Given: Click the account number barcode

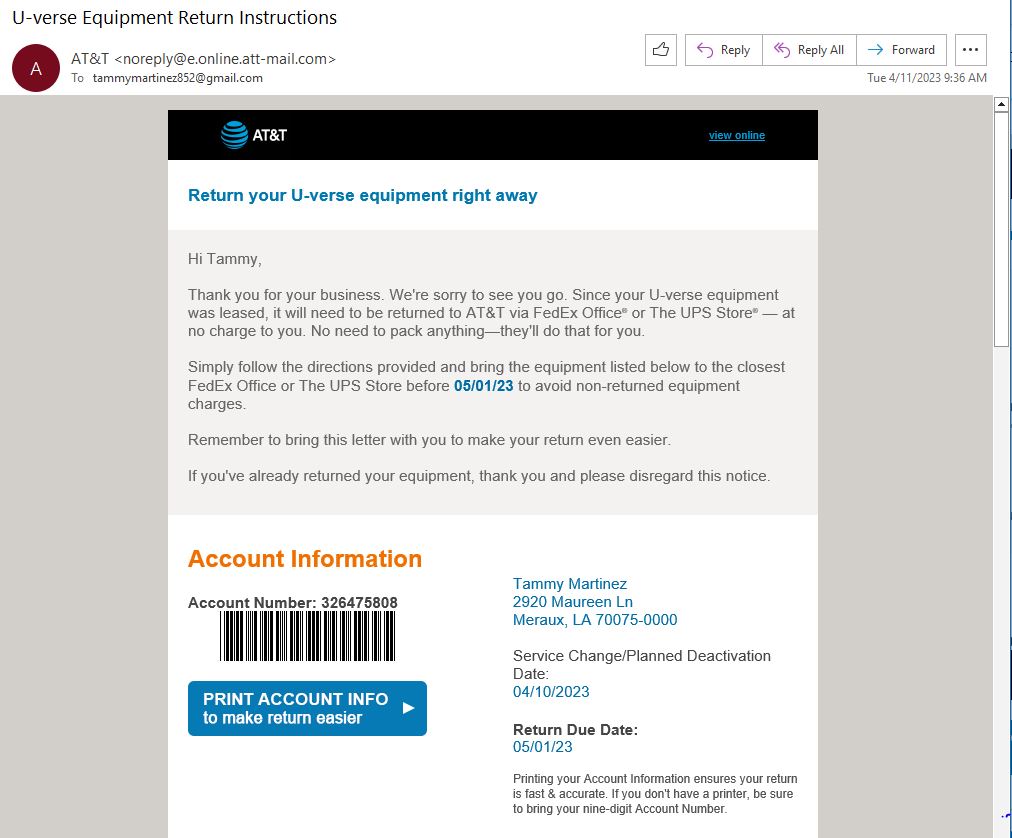Looking at the screenshot, I should (x=307, y=636).
